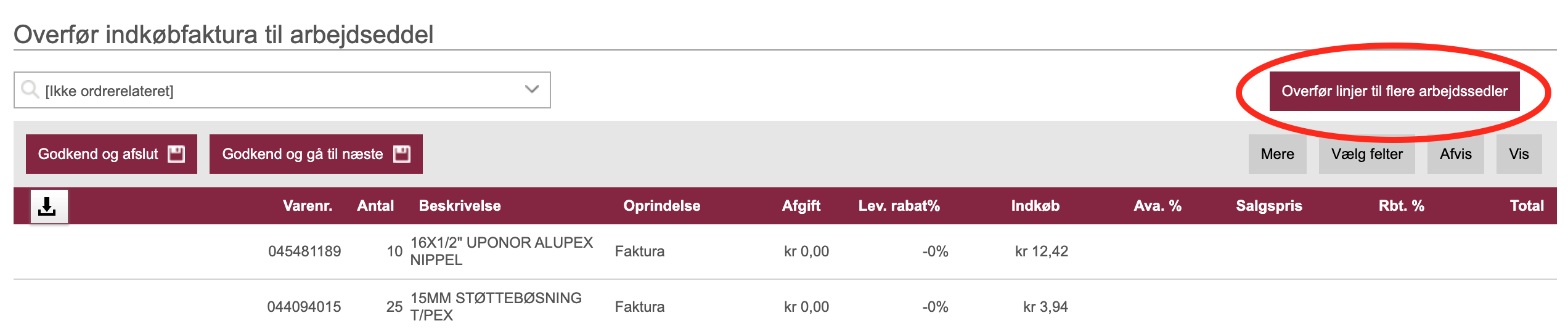Click save icon on Godkend og gå til næste
Viewport: 1568px width, 334px height.
[402, 154]
